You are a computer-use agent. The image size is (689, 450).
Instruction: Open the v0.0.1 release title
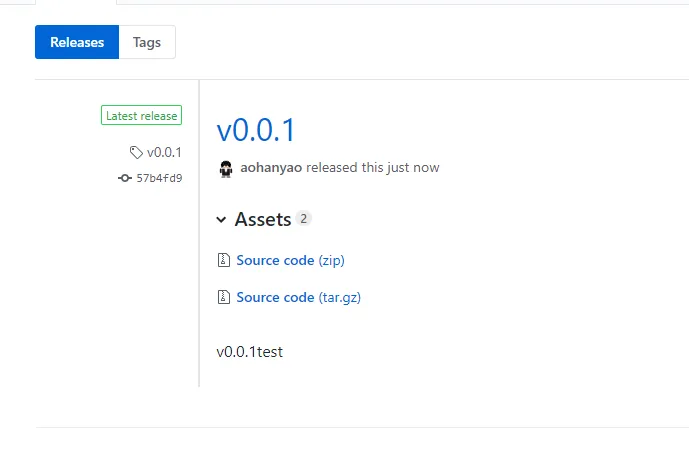click(256, 130)
